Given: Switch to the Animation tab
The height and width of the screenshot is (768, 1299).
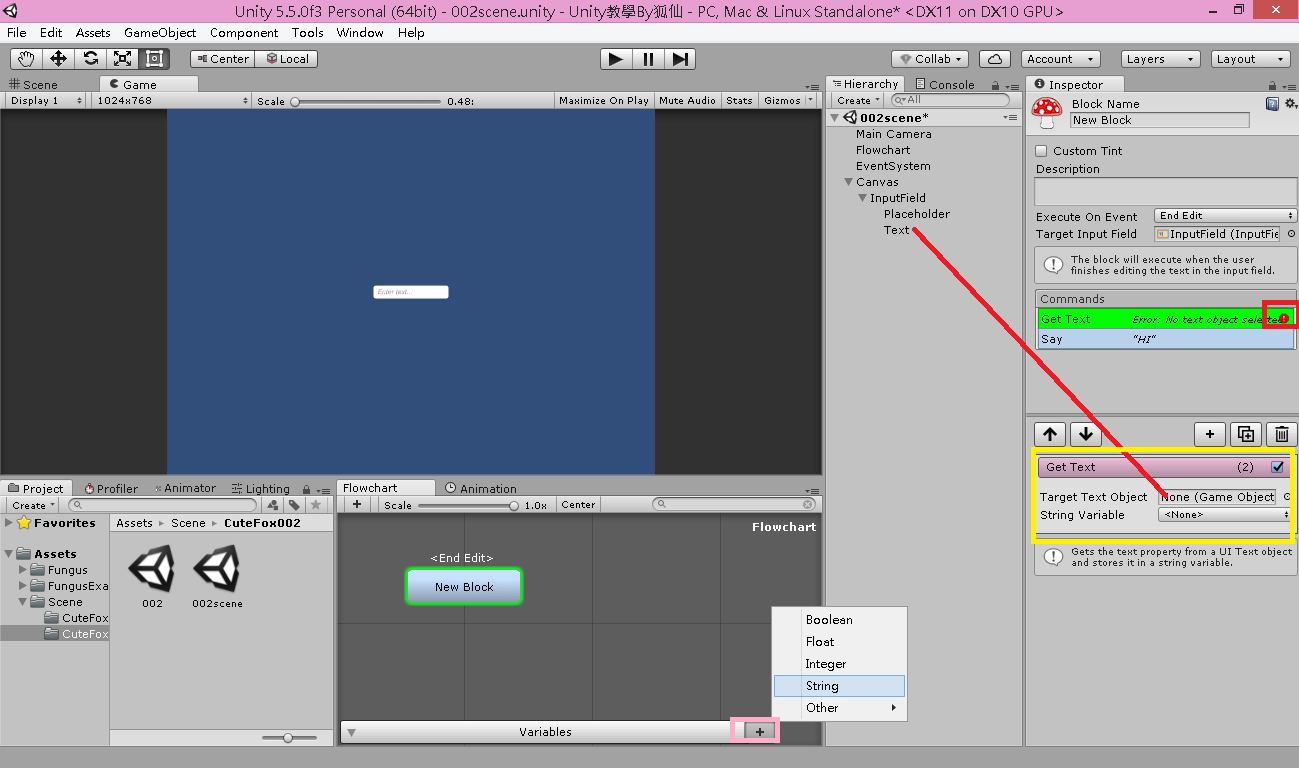Looking at the screenshot, I should coord(482,489).
